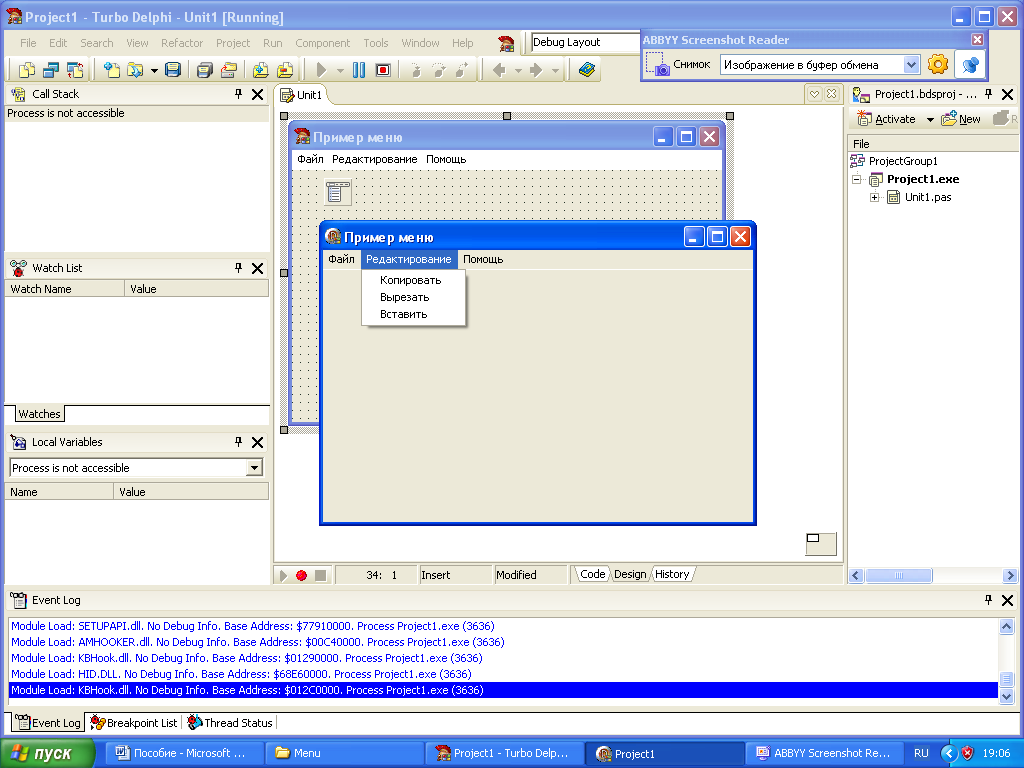Click the Save All toolbar icon
This screenshot has height=768, width=1024.
(205, 69)
